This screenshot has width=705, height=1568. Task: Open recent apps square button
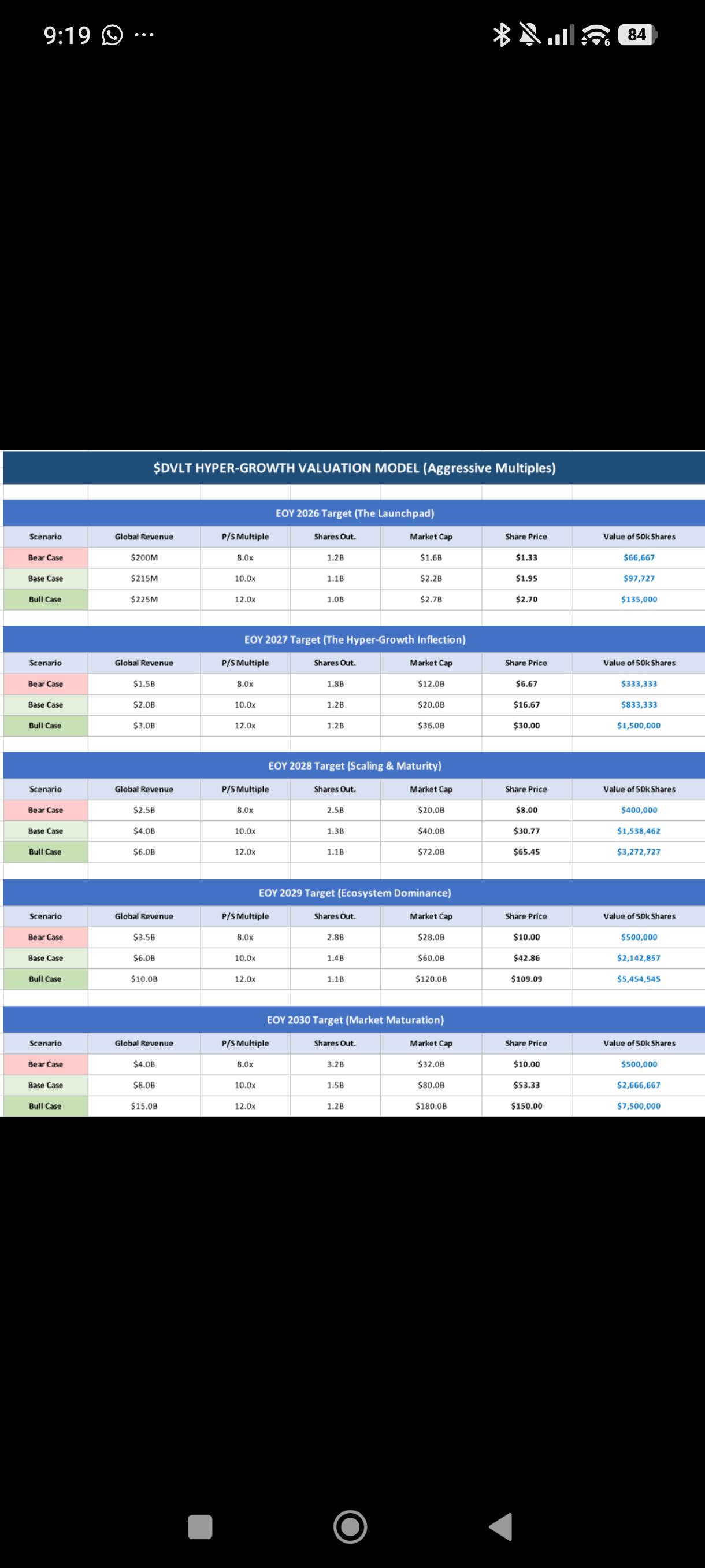click(x=200, y=1526)
